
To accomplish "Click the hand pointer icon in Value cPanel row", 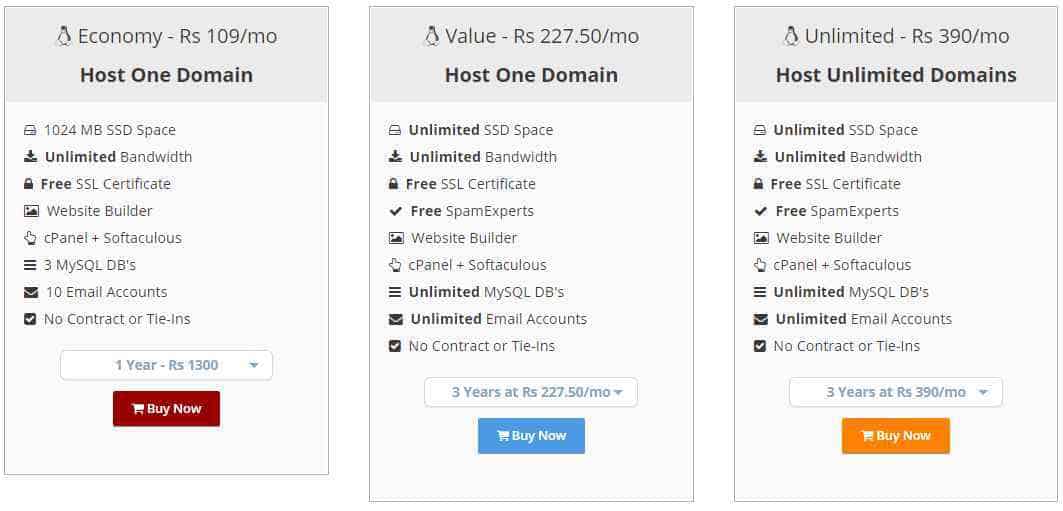I will [x=395, y=265].
